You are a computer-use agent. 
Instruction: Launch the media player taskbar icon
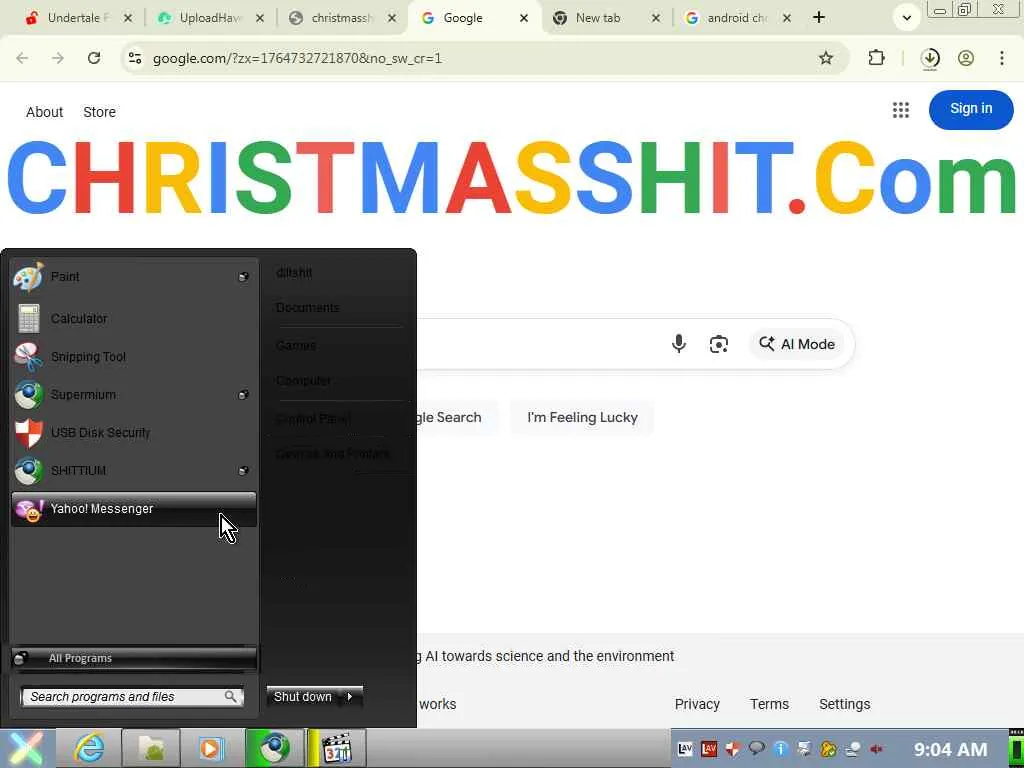coord(211,748)
